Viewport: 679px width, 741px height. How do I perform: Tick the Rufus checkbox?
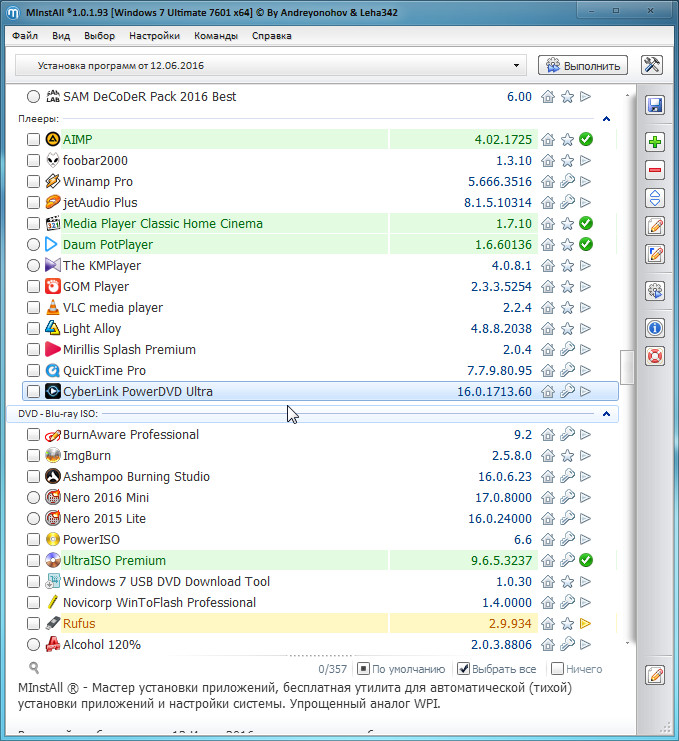click(x=33, y=623)
